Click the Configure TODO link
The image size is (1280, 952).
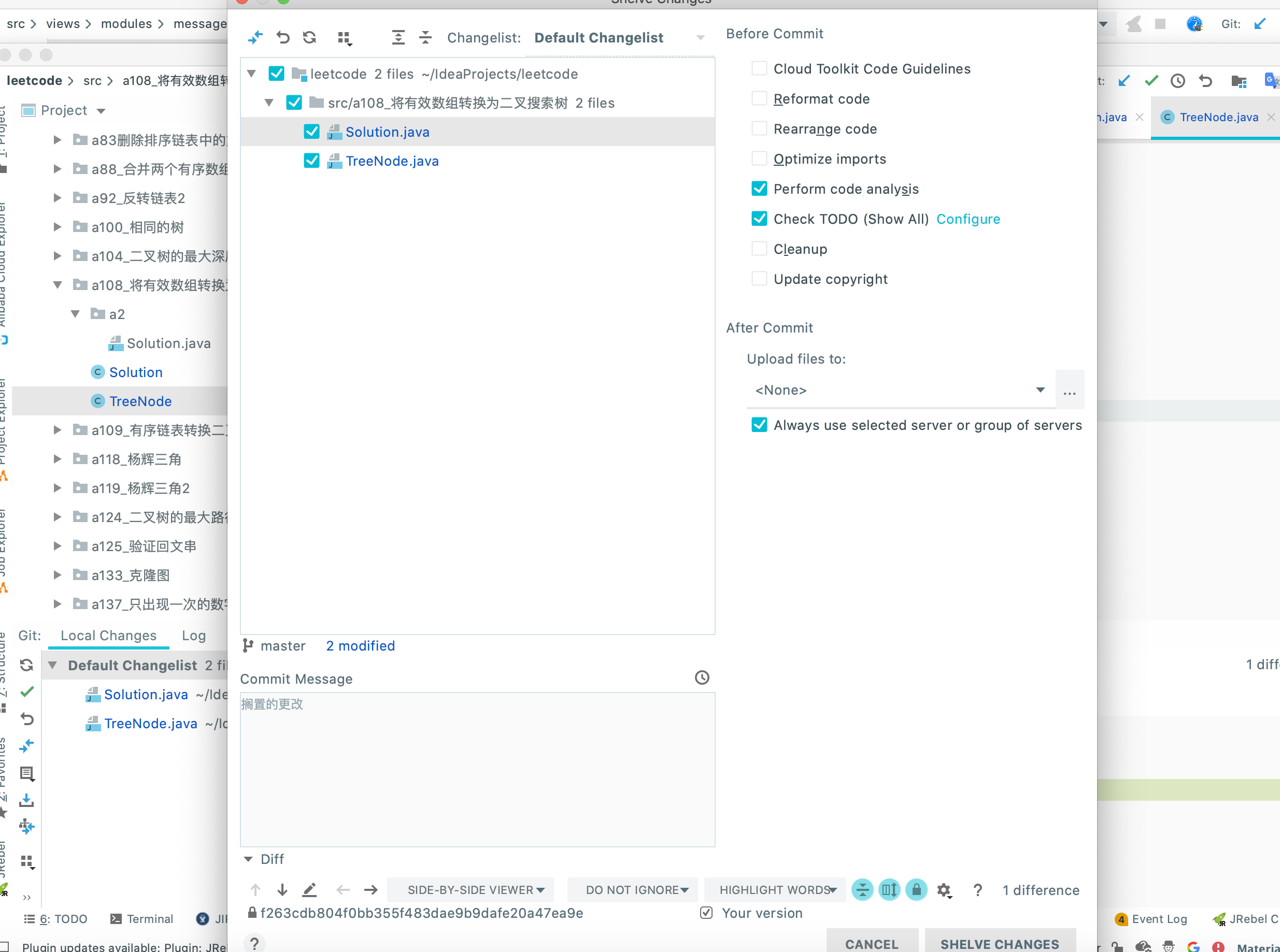pos(967,218)
